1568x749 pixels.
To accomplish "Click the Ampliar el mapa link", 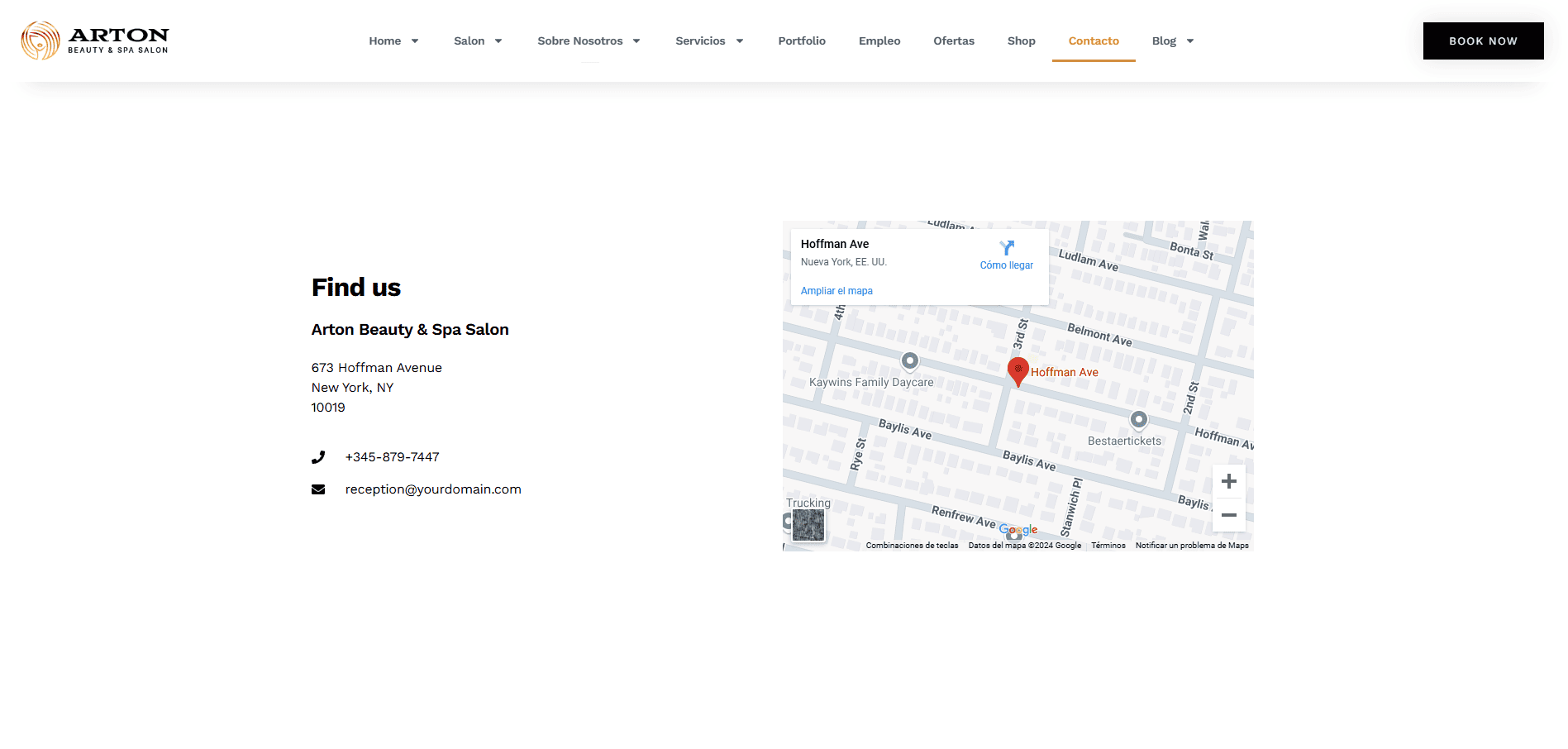I will click(x=836, y=291).
